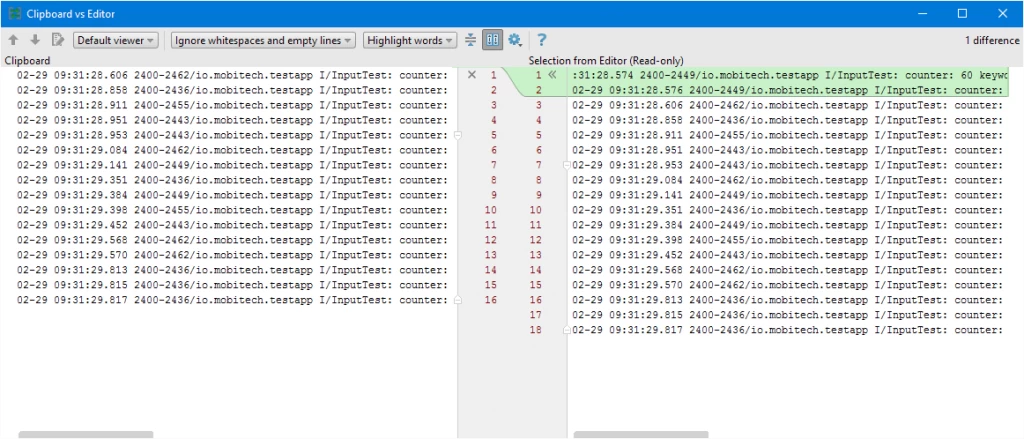The width and height of the screenshot is (1024, 439).
Task: Collapse unchanged fragments icon
Action: tap(471, 41)
